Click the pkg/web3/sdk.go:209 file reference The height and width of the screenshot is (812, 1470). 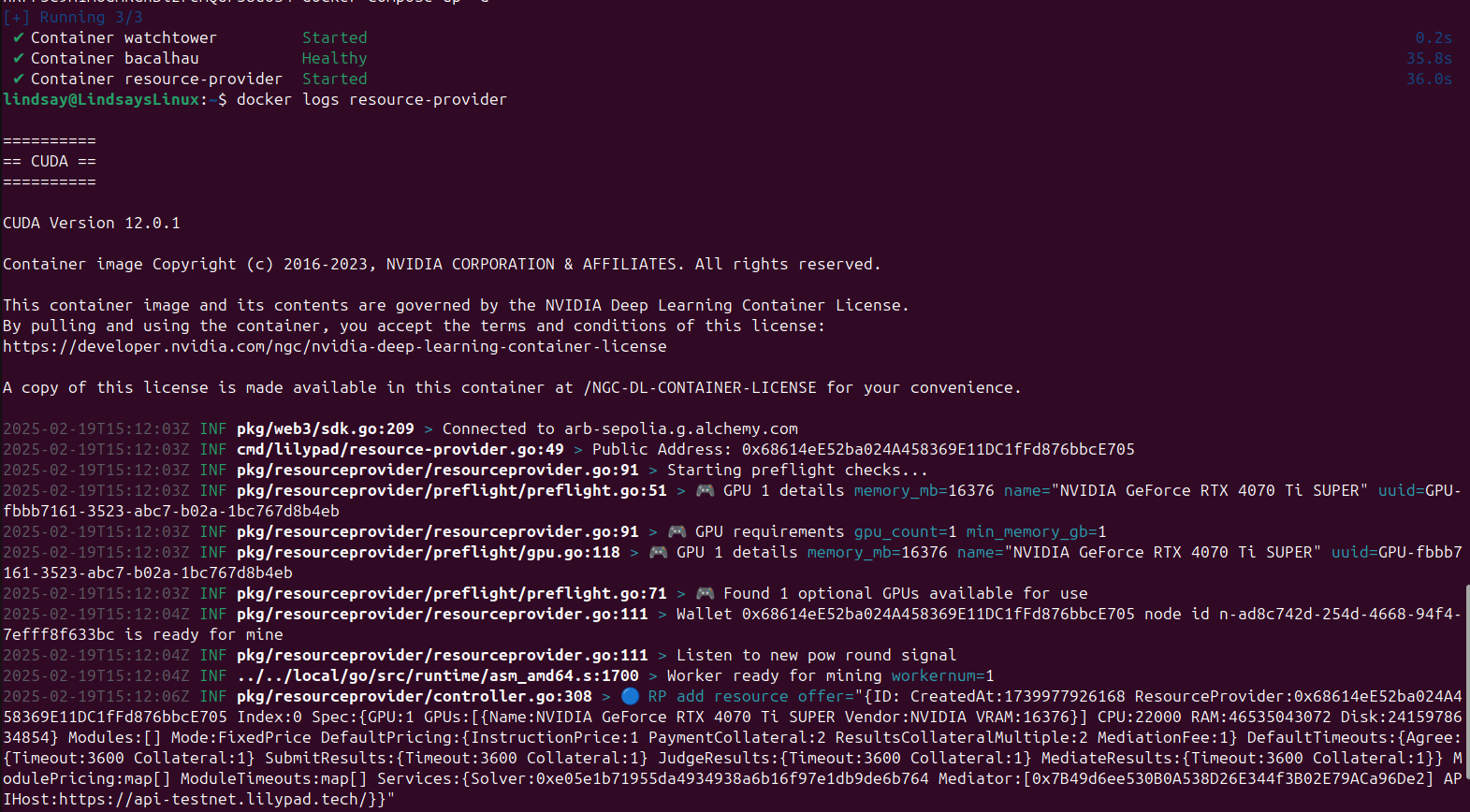click(325, 428)
